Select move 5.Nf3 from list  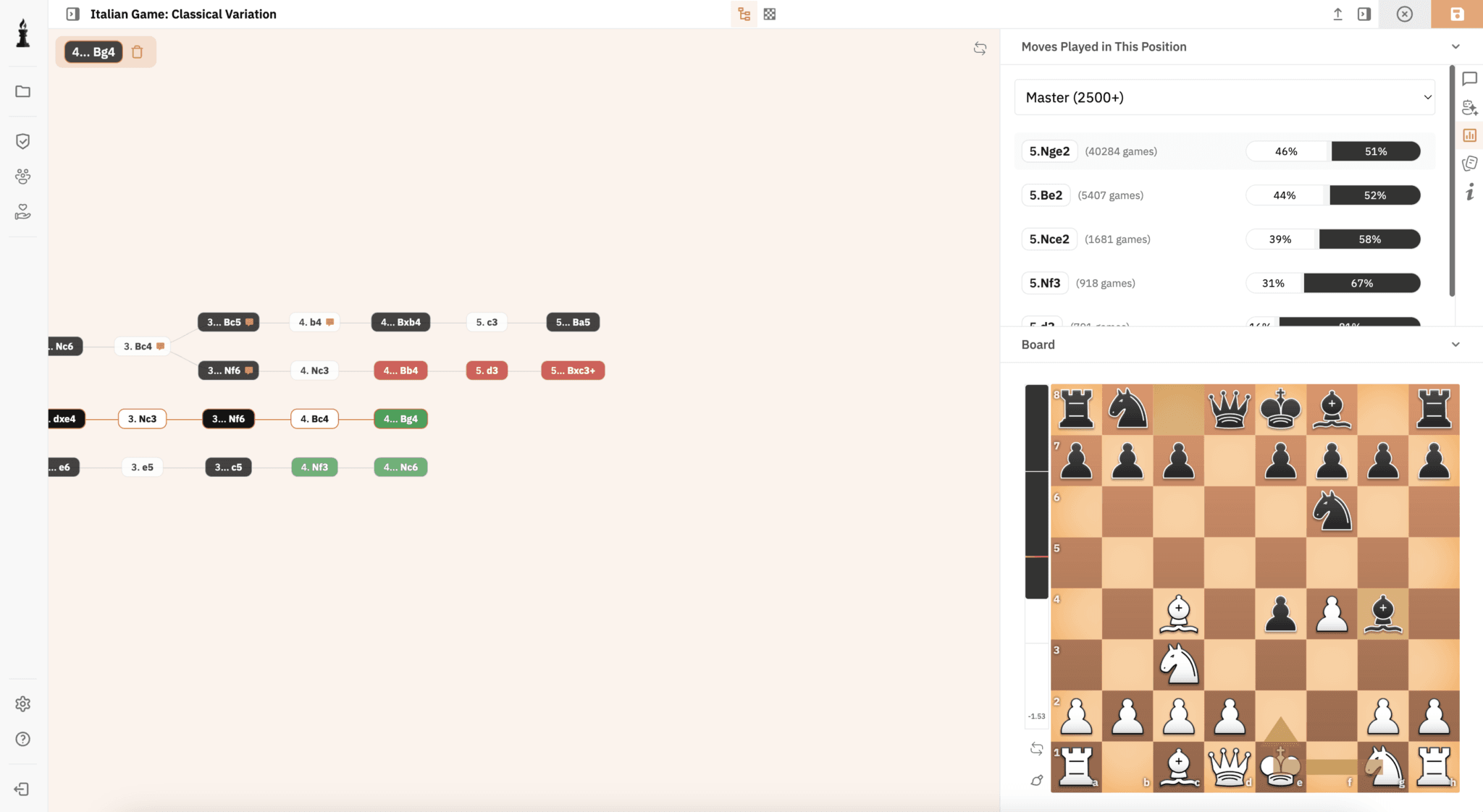(x=1045, y=283)
